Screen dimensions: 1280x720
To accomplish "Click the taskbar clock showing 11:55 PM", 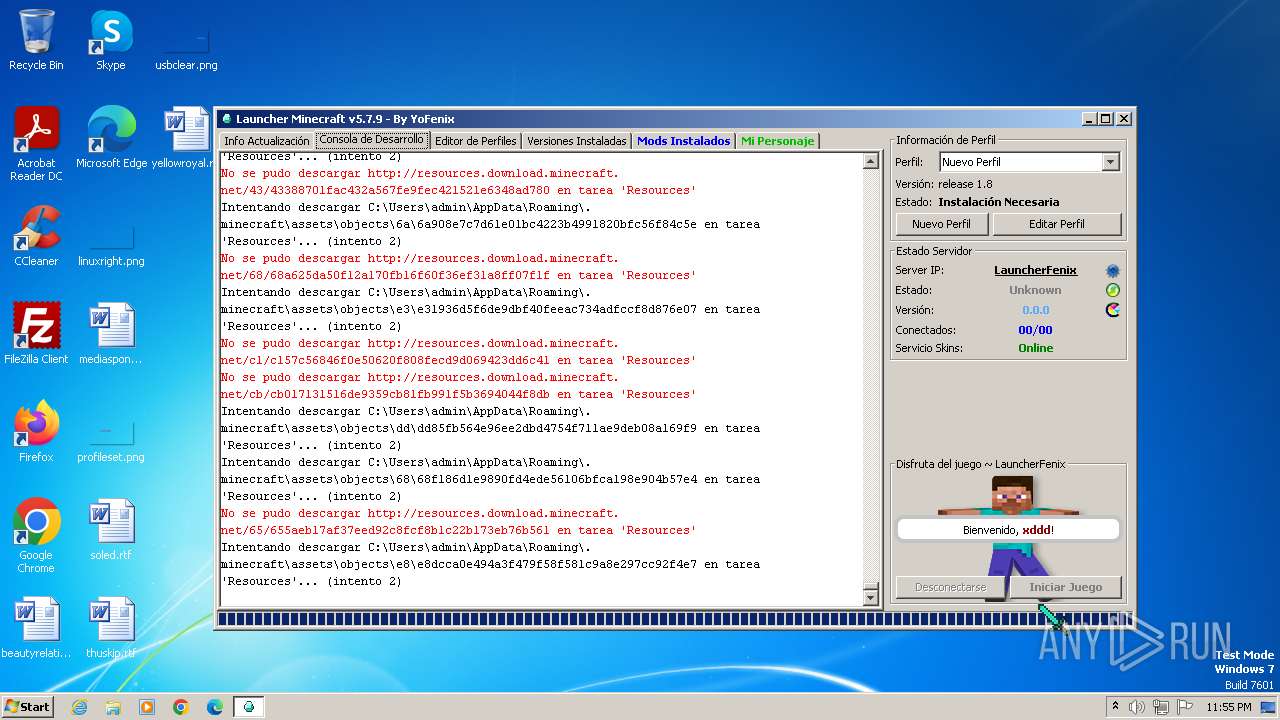I will pos(1228,707).
